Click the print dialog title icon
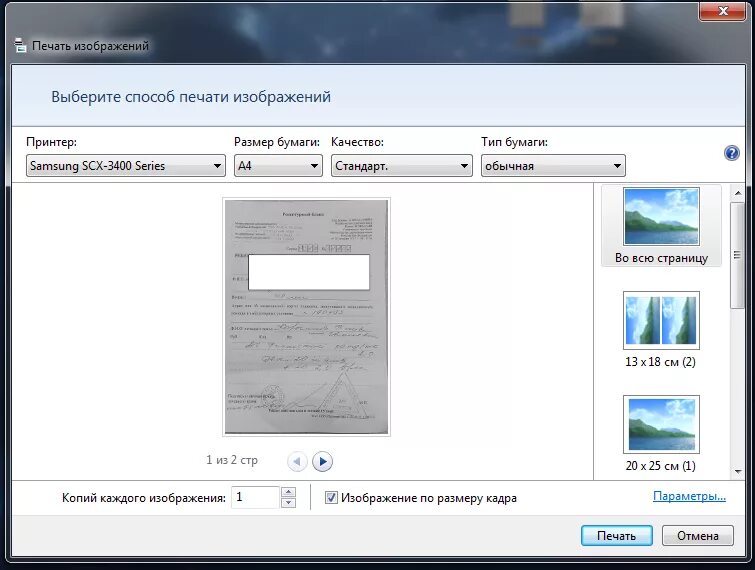 point(20,46)
